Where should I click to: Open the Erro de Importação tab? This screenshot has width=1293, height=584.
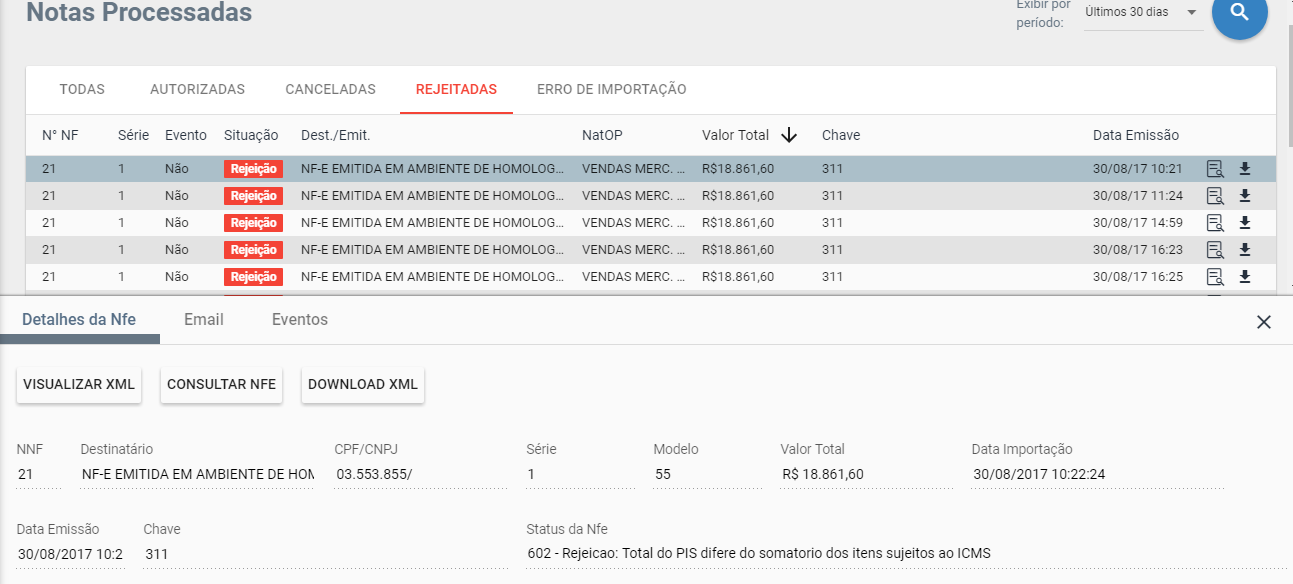click(611, 89)
